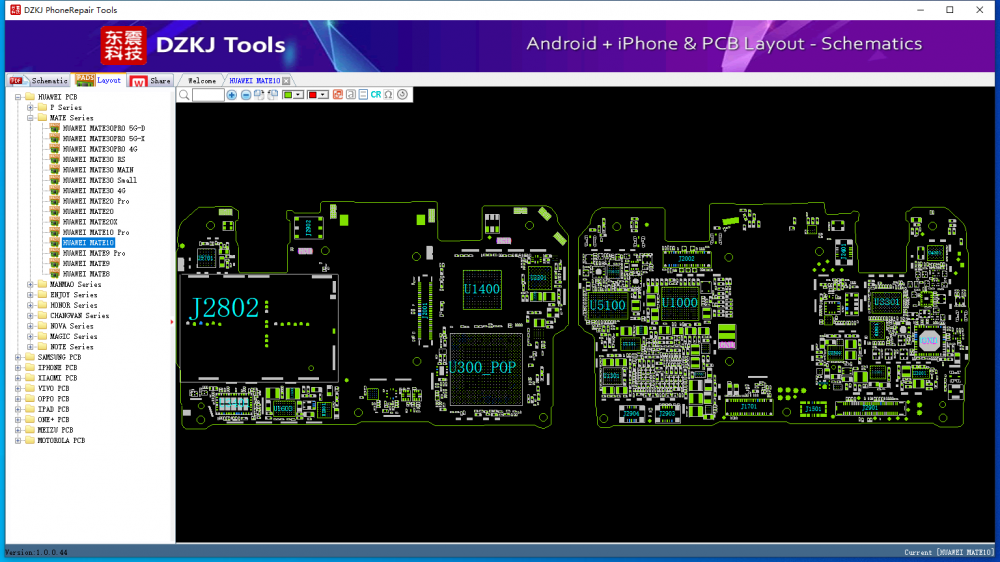Click the U300_POP chip on the board
The height and width of the screenshot is (562, 1000).
[x=485, y=369]
